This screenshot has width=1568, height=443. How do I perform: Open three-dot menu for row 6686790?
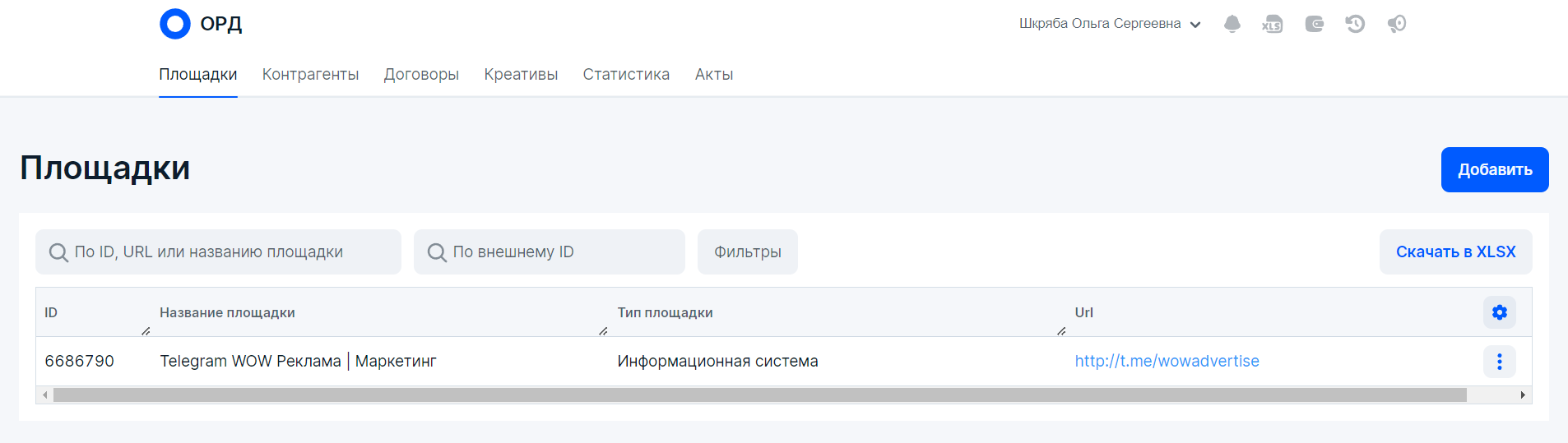[x=1499, y=362]
